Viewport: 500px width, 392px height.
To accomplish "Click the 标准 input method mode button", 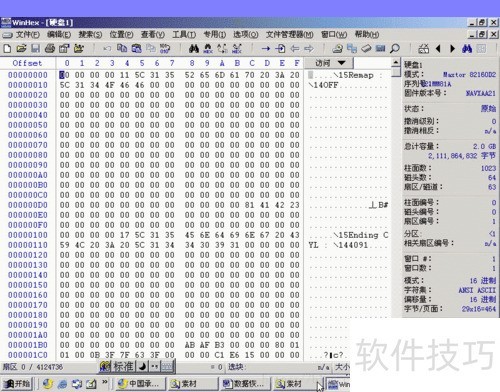I will [x=124, y=366].
